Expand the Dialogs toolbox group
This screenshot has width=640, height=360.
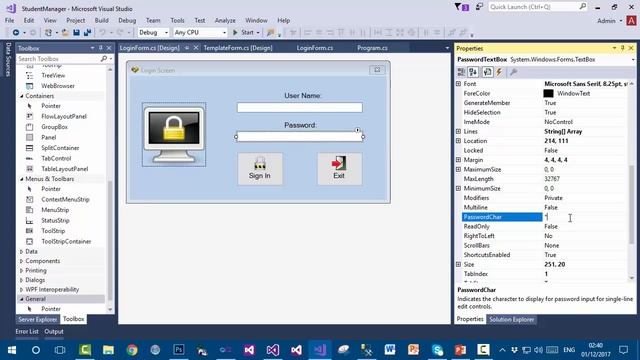click(x=22, y=280)
